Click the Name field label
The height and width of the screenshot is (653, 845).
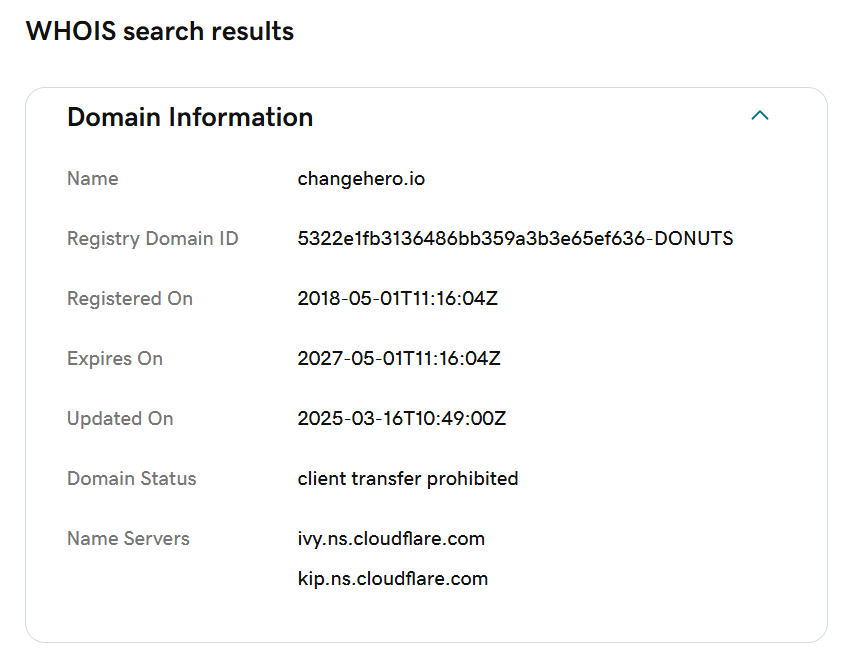(93, 178)
